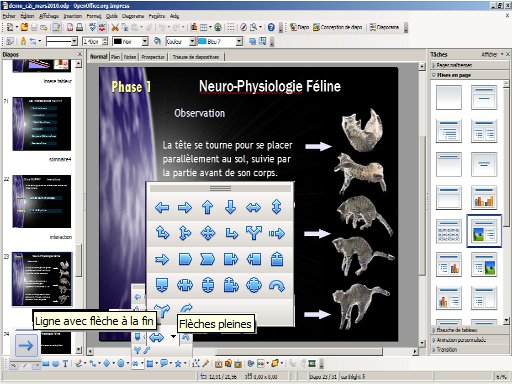
Task: Pick the left-right double arrow shape
Action: click(x=253, y=208)
